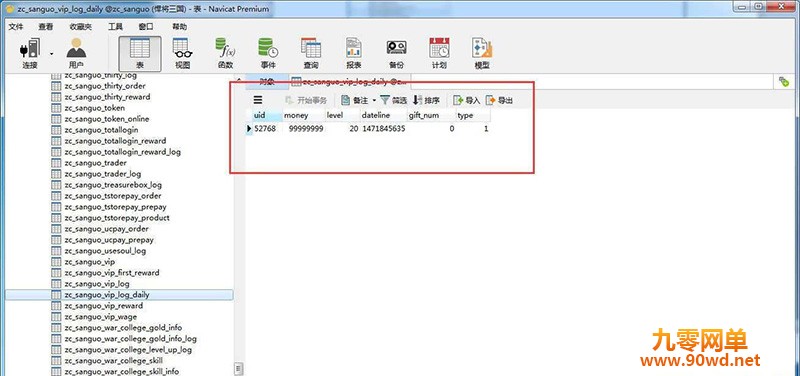The height and width of the screenshot is (376, 800).
Task: Open the hamburger menu in table toolbar
Action: (258, 100)
